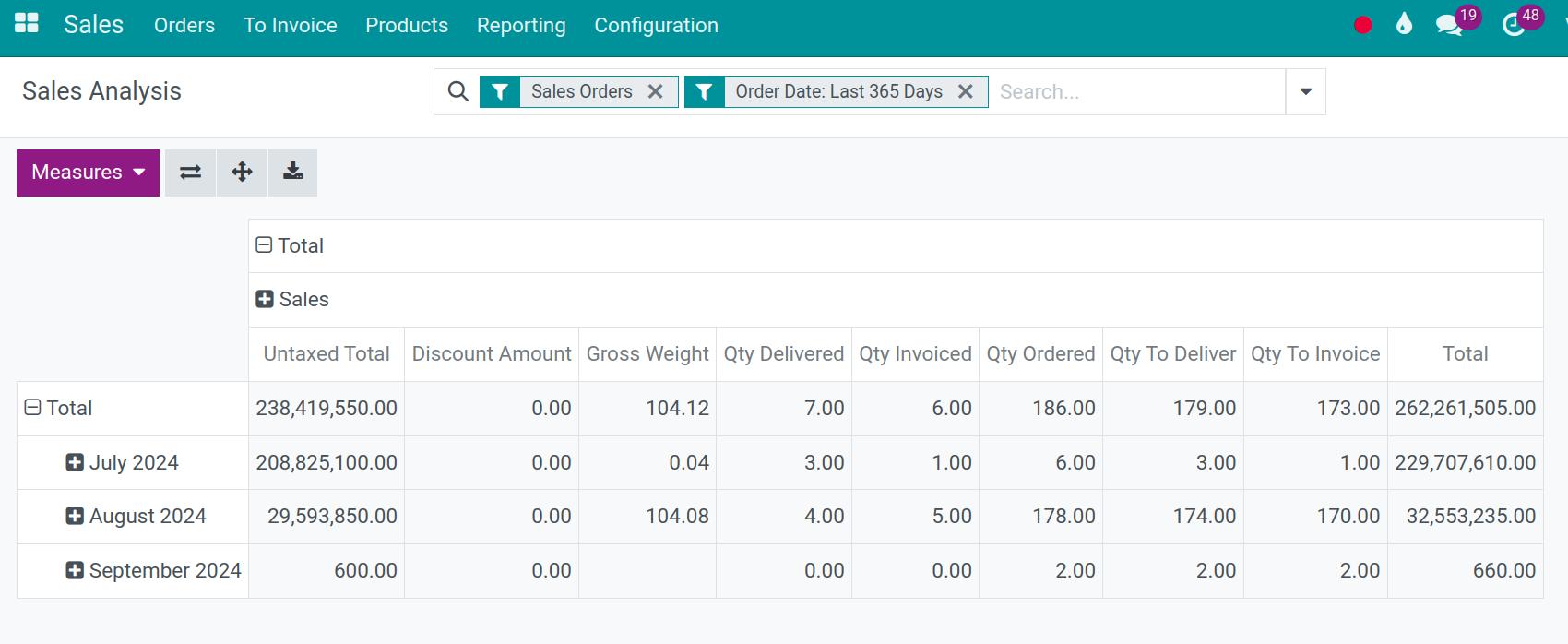The height and width of the screenshot is (644, 1568).
Task: Click the 229,707,610.00 July total cell
Action: [1466, 462]
